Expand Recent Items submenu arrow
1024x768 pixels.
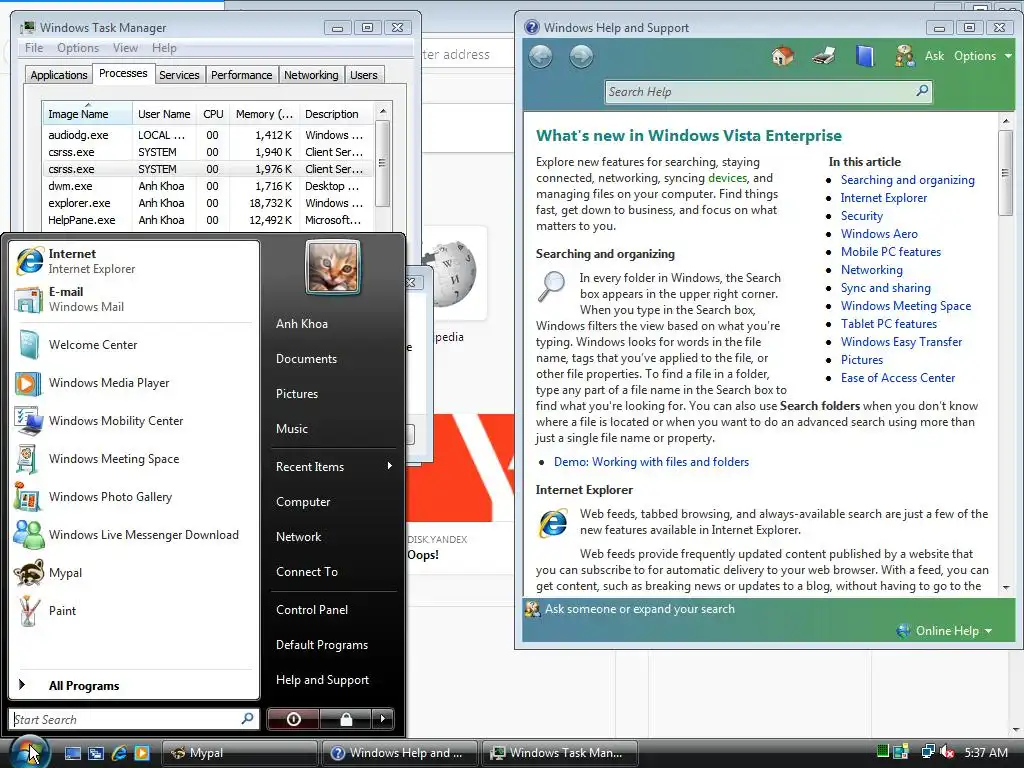click(389, 466)
